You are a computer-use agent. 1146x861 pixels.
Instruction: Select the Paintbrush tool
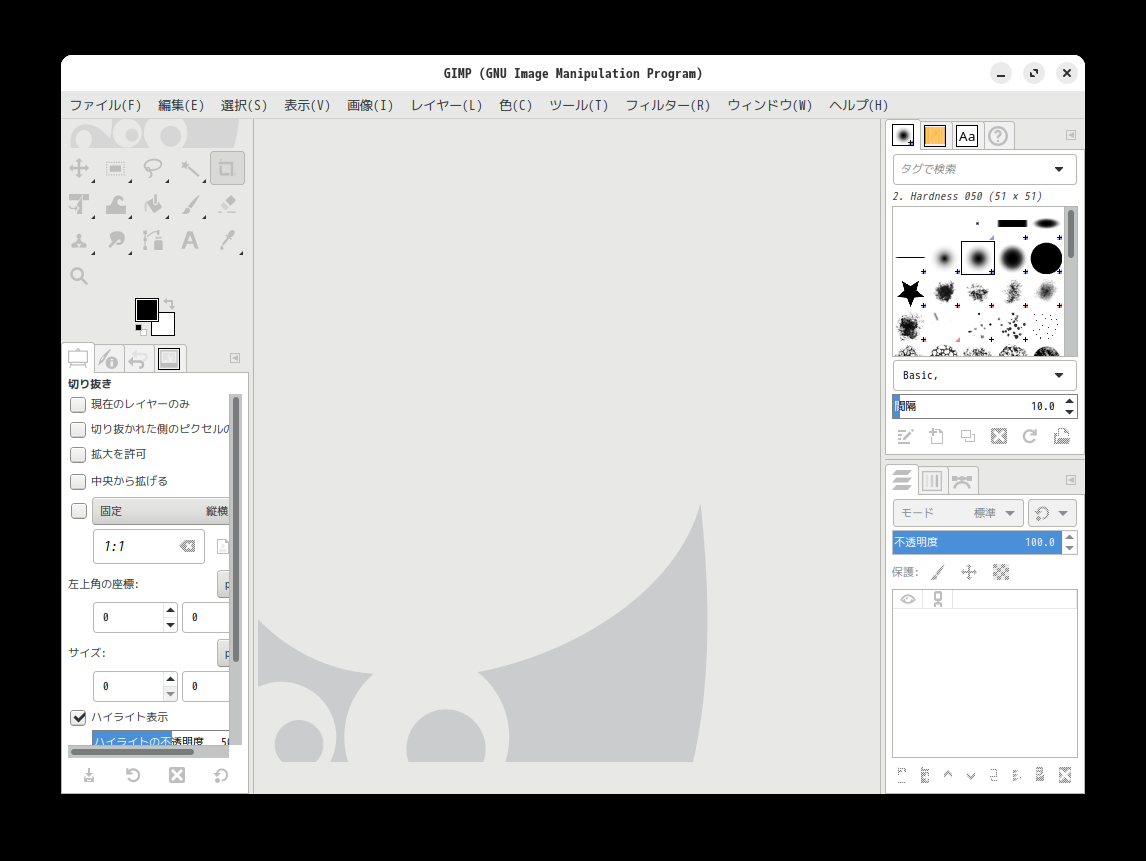(x=190, y=205)
